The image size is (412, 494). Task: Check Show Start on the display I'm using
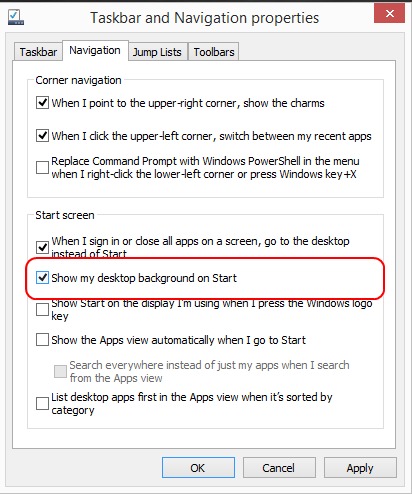pyautogui.click(x=42, y=309)
